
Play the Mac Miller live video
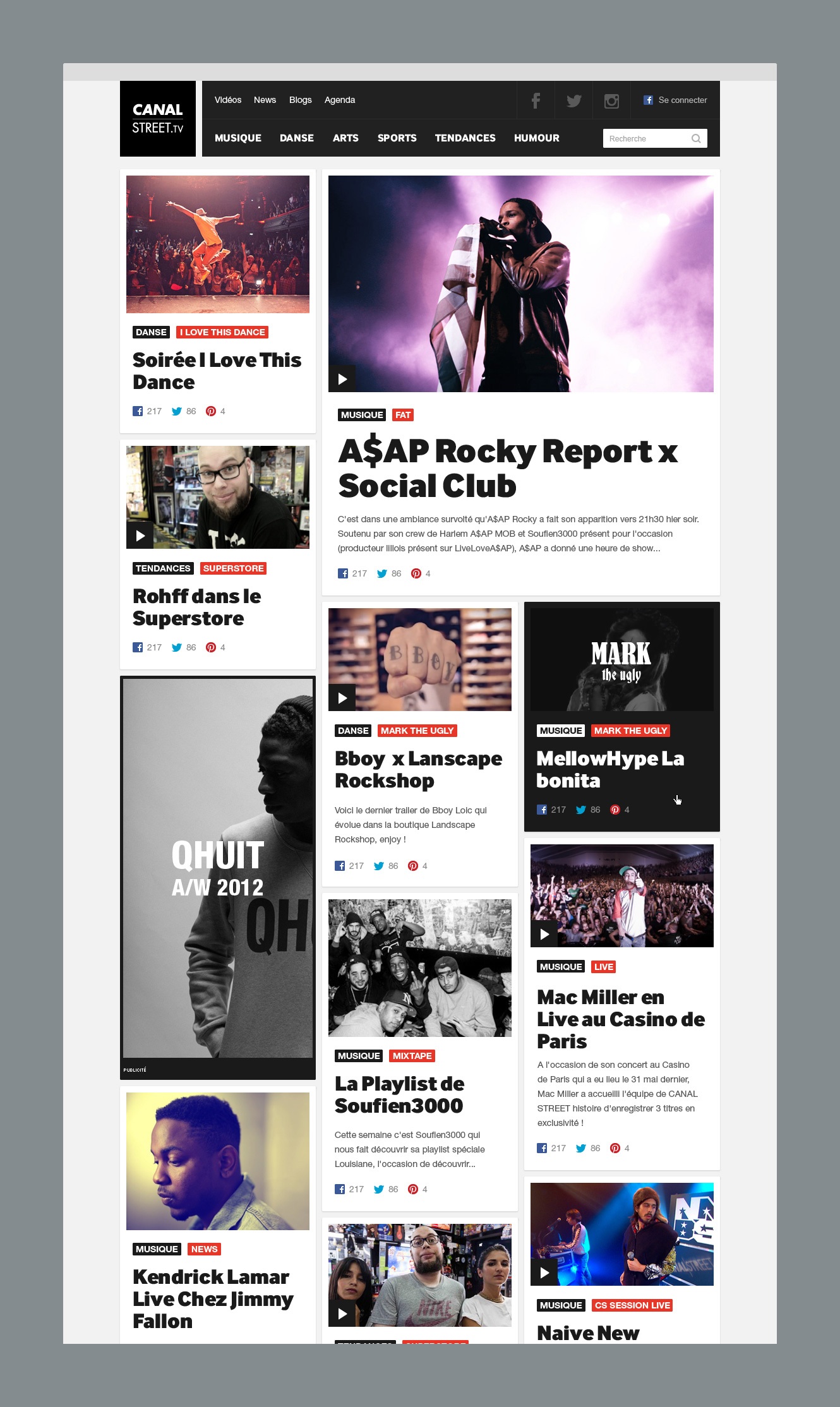544,934
